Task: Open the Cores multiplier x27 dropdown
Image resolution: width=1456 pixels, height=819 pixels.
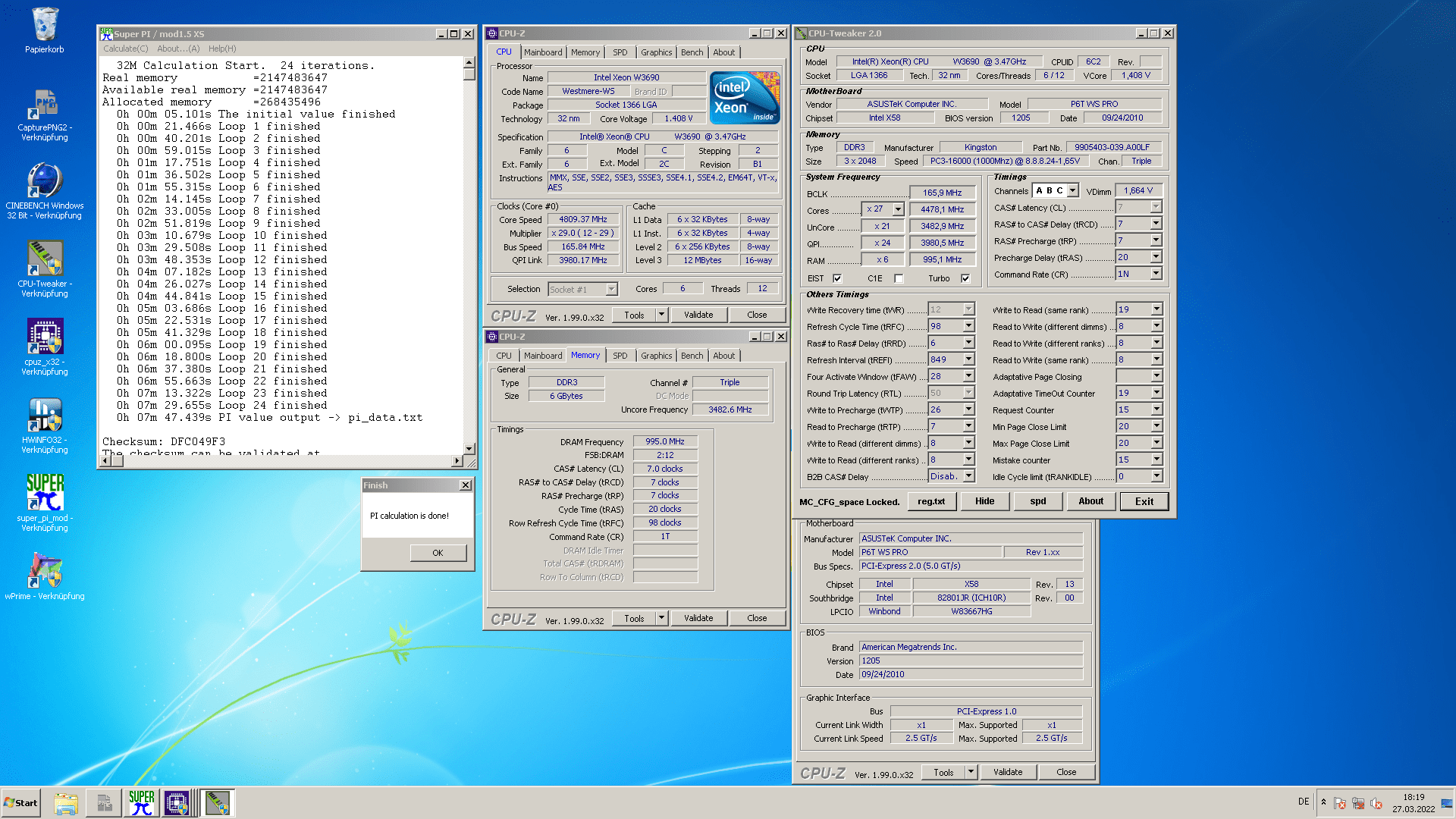Action: (x=899, y=209)
